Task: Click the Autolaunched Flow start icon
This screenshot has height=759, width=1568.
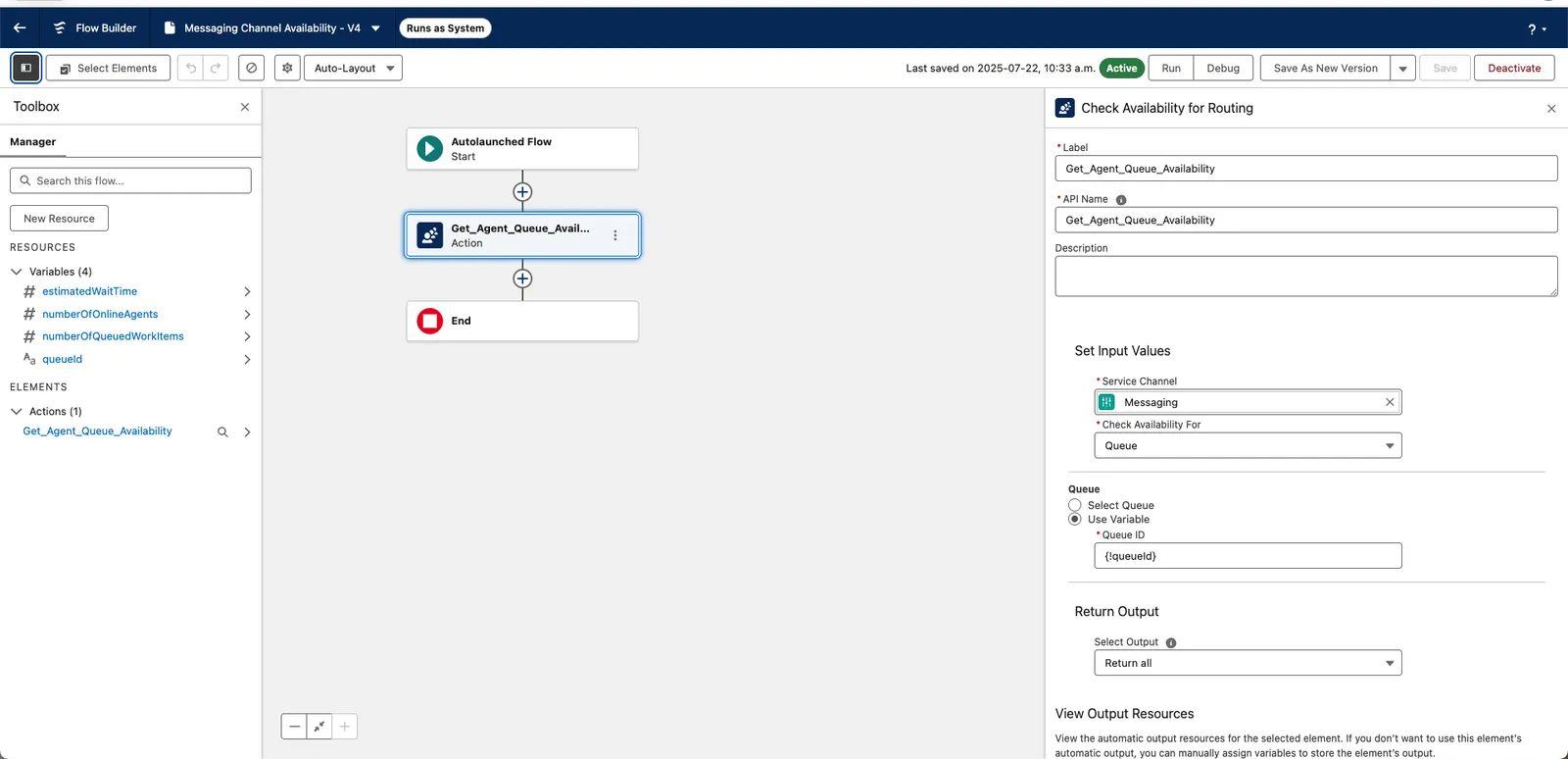Action: [x=429, y=149]
